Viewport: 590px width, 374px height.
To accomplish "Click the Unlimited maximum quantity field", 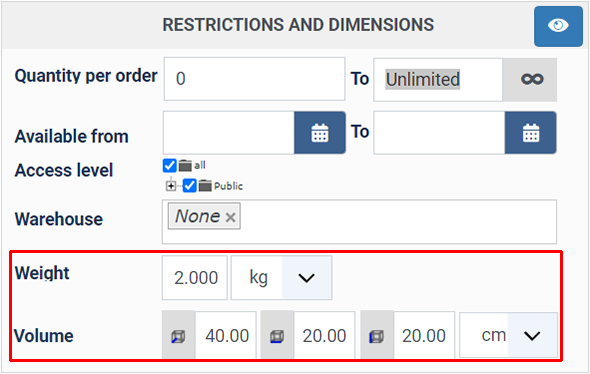I will point(438,79).
